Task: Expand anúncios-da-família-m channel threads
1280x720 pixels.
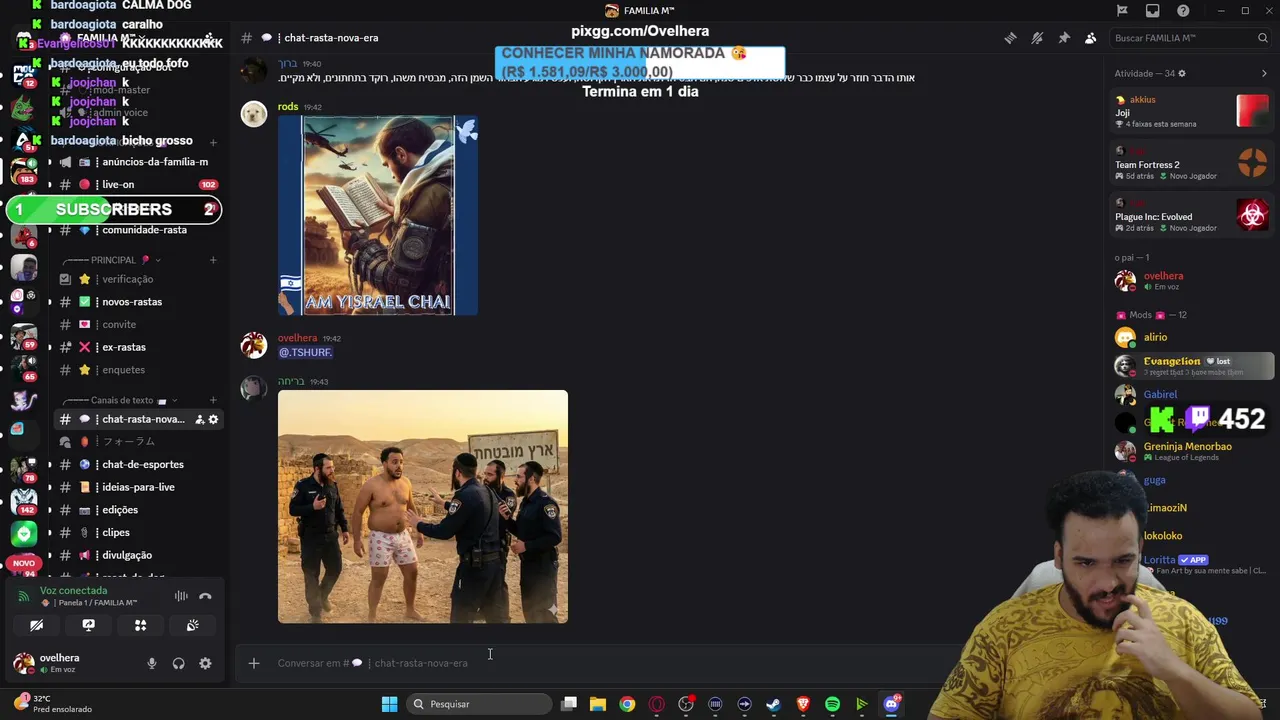Action: click(49, 162)
